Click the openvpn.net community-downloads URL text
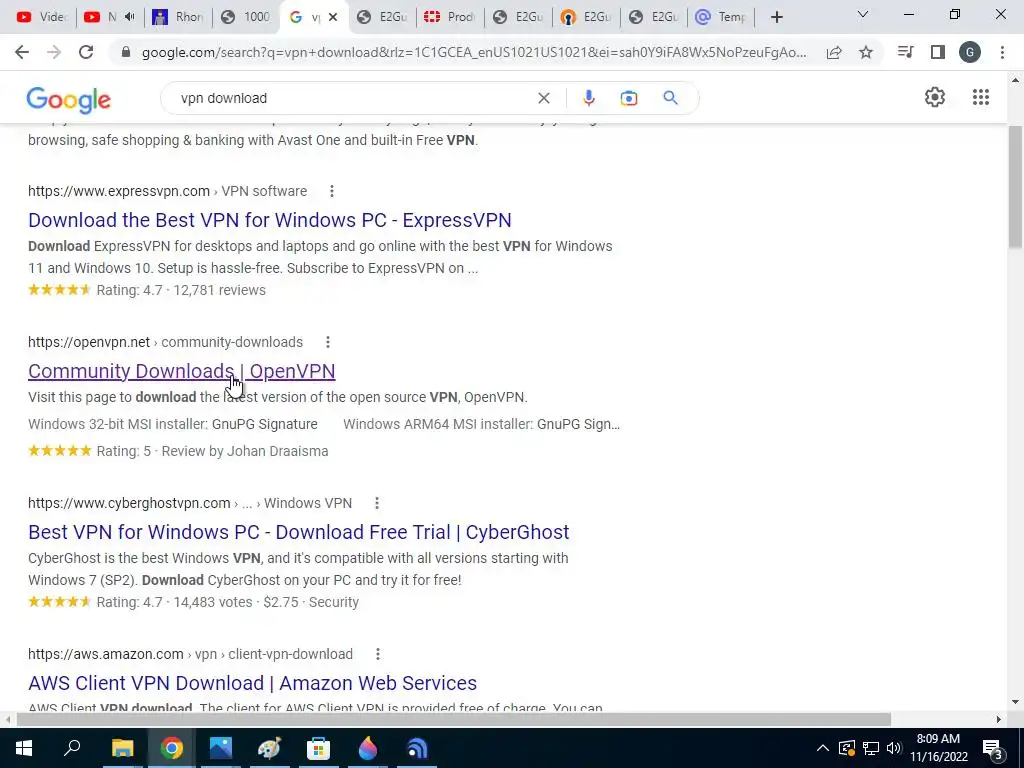 [x=165, y=342]
